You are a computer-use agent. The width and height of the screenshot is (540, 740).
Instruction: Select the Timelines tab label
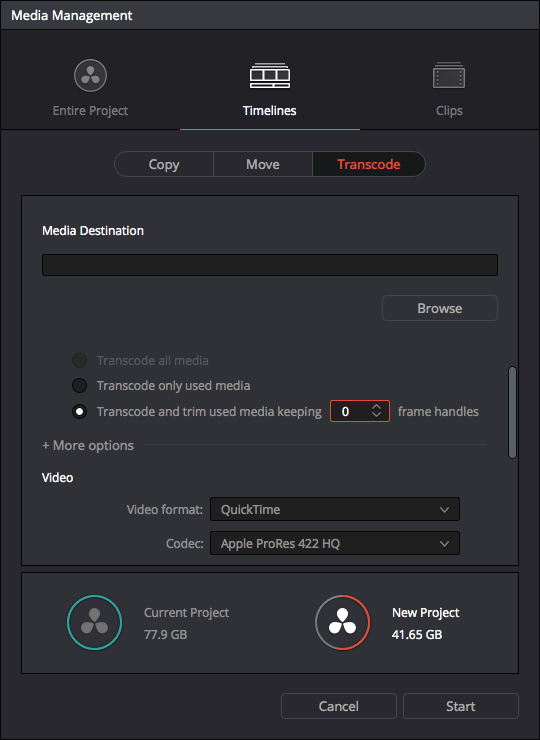(x=270, y=110)
